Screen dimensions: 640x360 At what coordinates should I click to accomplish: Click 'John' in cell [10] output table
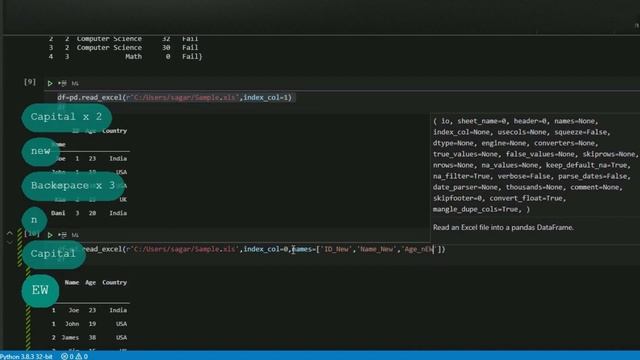coord(72,324)
